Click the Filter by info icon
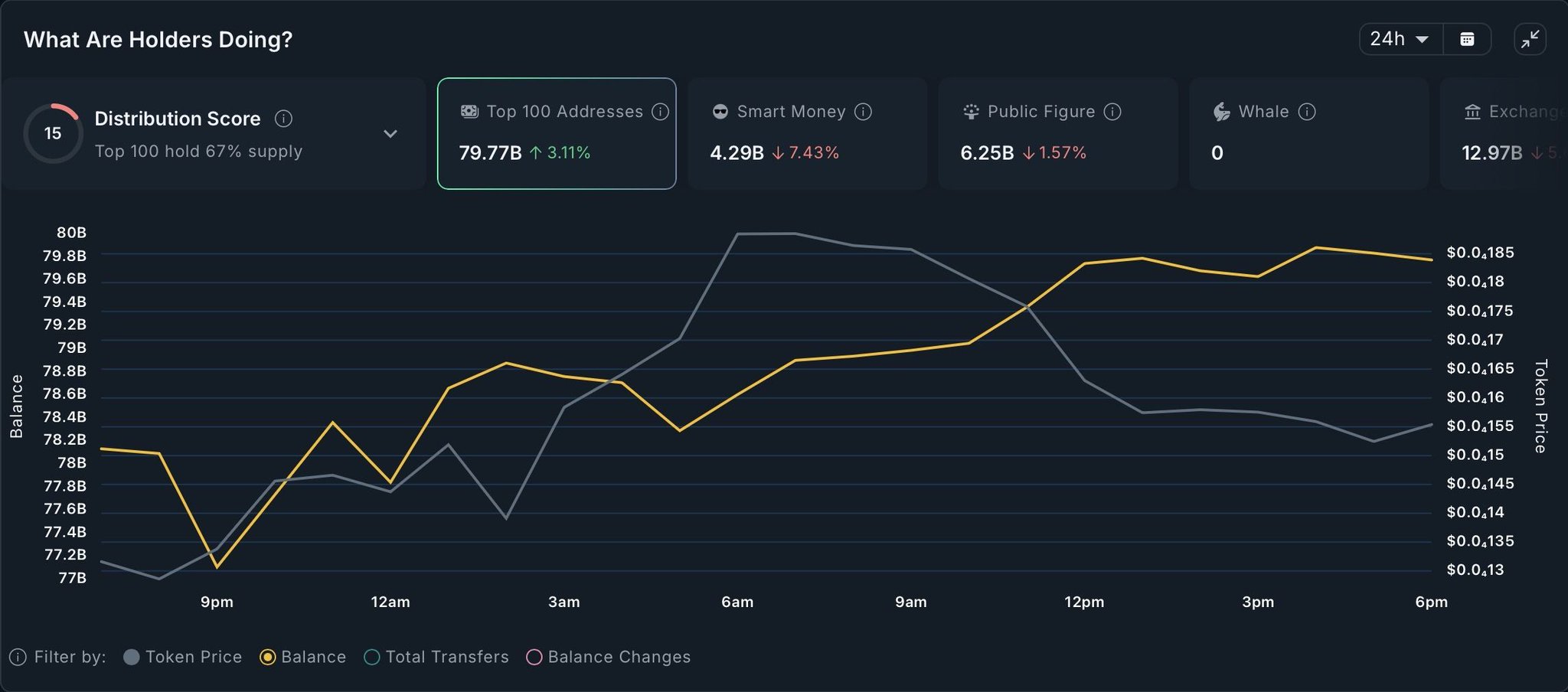Viewport: 1568px width, 692px height. pyautogui.click(x=18, y=657)
